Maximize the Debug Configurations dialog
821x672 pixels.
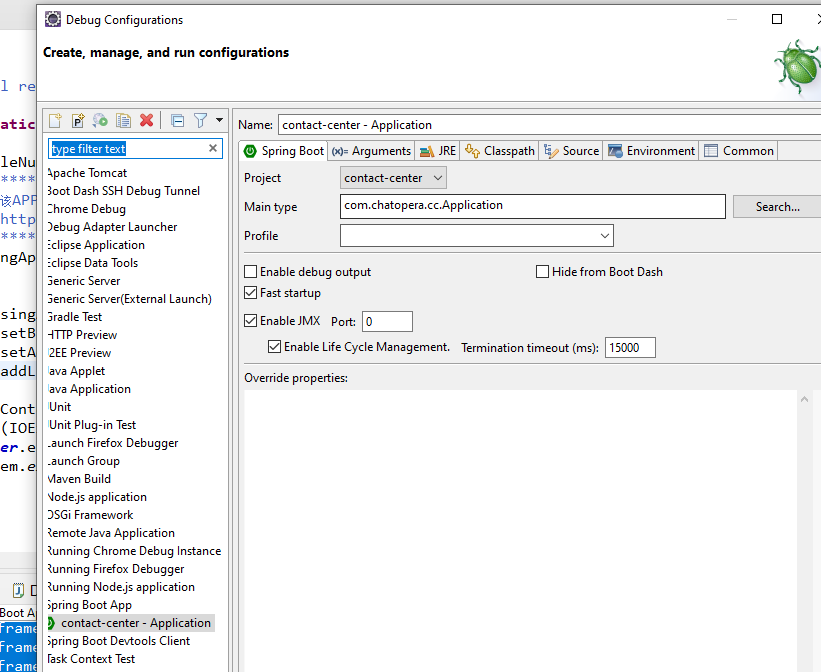tap(777, 19)
